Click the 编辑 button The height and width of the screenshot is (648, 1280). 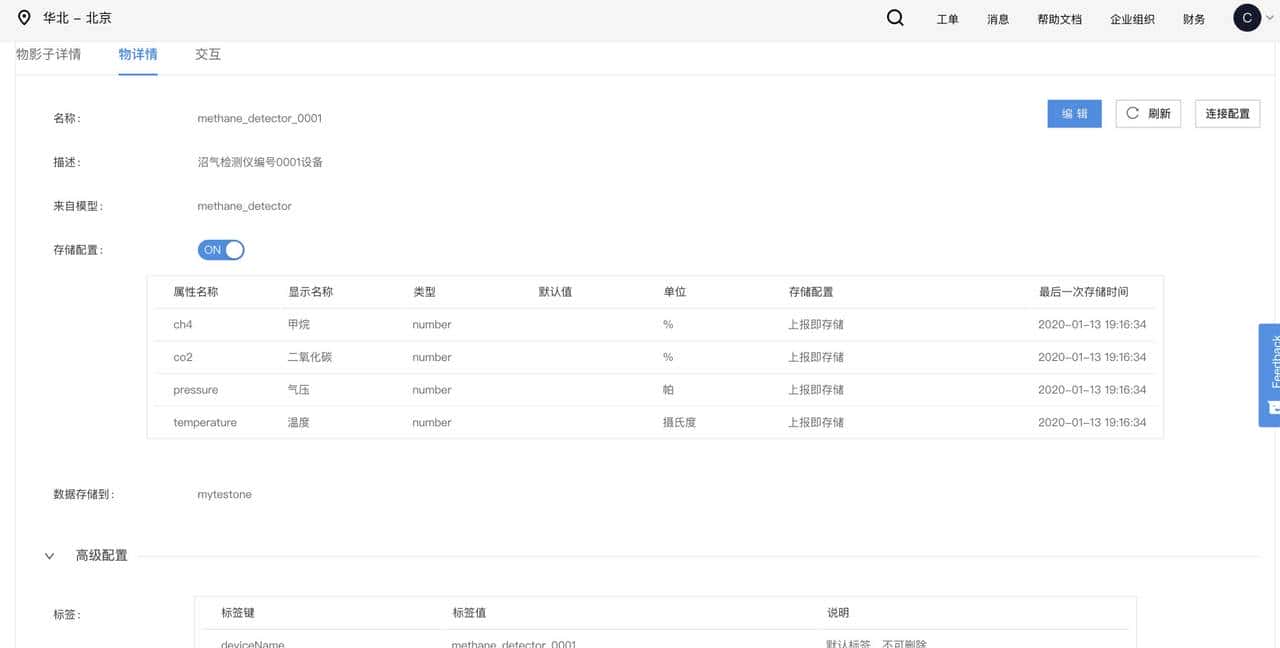tap(1075, 114)
